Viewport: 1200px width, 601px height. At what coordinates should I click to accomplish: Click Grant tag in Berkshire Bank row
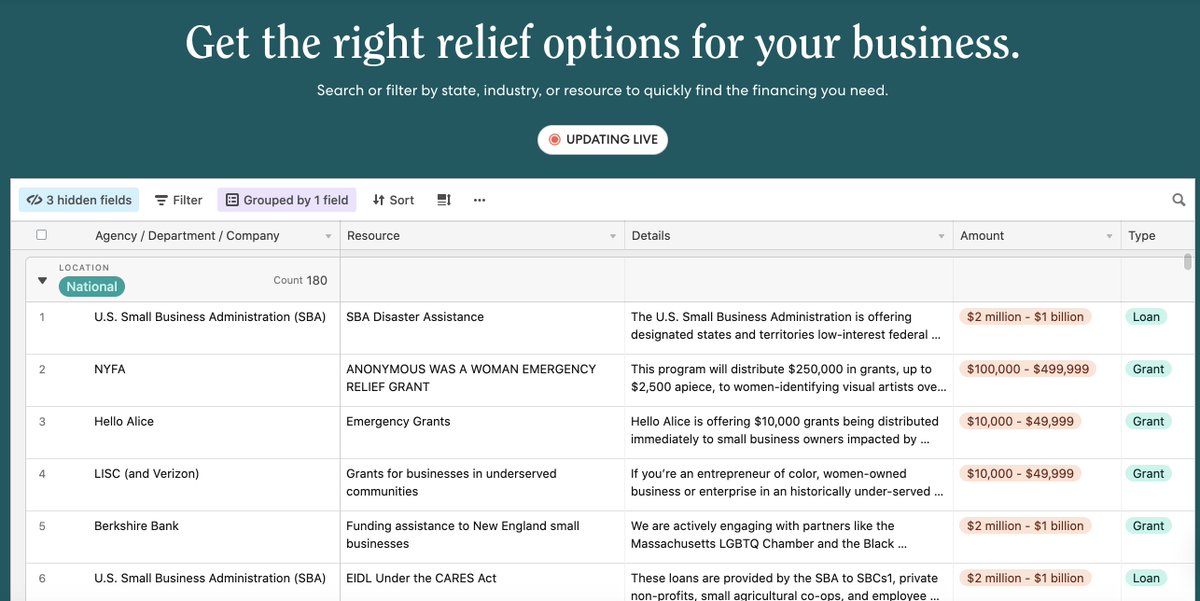point(1148,526)
